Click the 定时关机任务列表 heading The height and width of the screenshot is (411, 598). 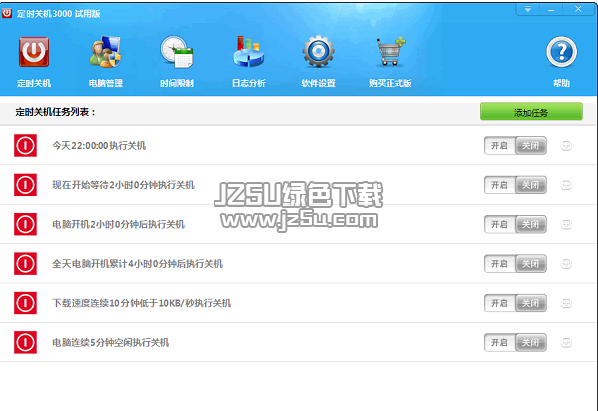56,112
